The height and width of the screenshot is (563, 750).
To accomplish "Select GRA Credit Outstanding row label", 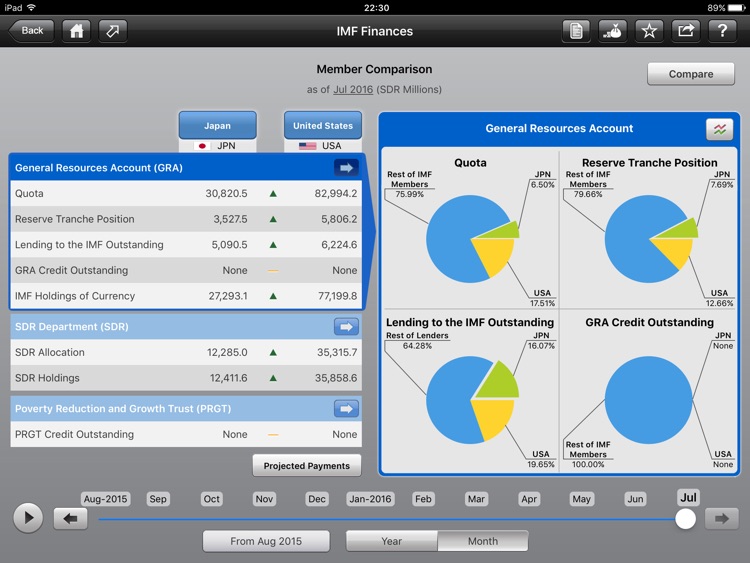I will 71,270.
